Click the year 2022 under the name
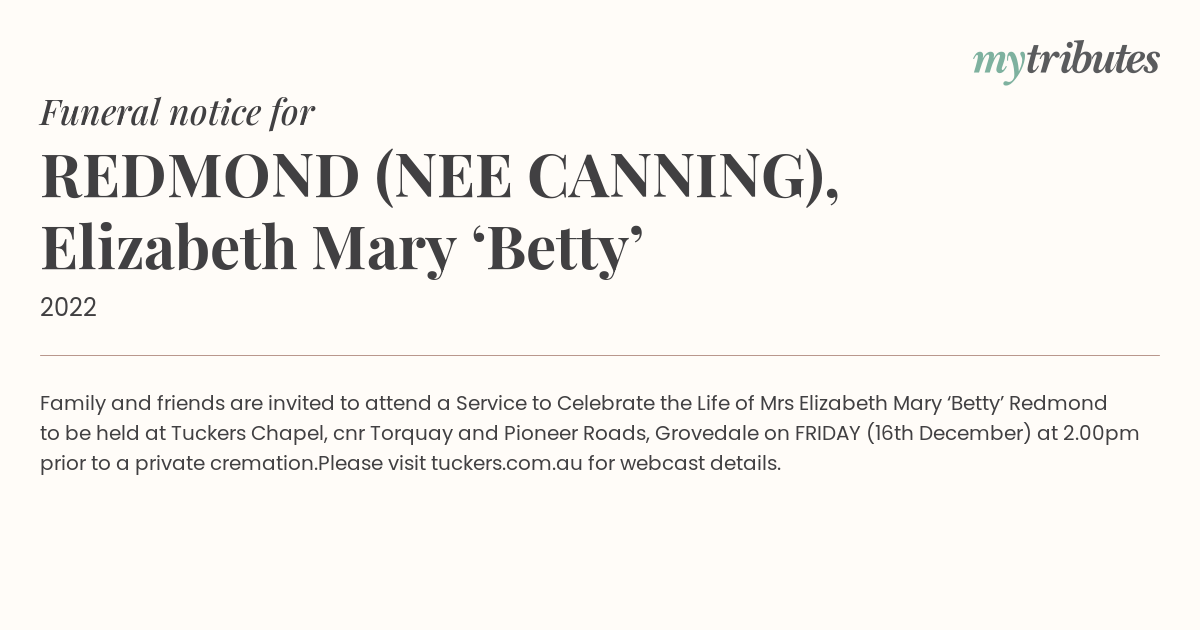 (68, 308)
